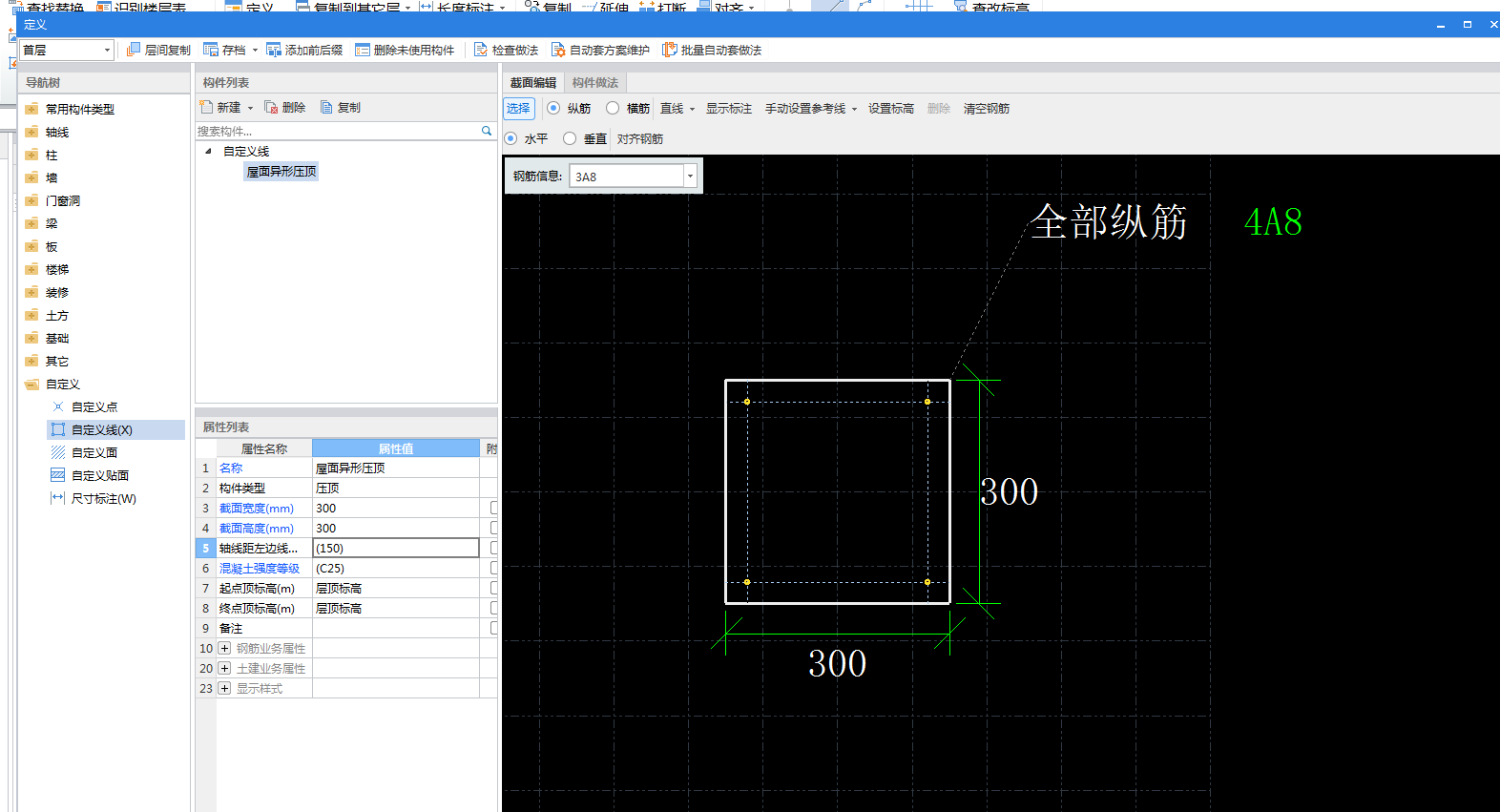The width and height of the screenshot is (1500, 812).
Task: Select the 屋面异形压顶 component
Action: click(x=281, y=172)
